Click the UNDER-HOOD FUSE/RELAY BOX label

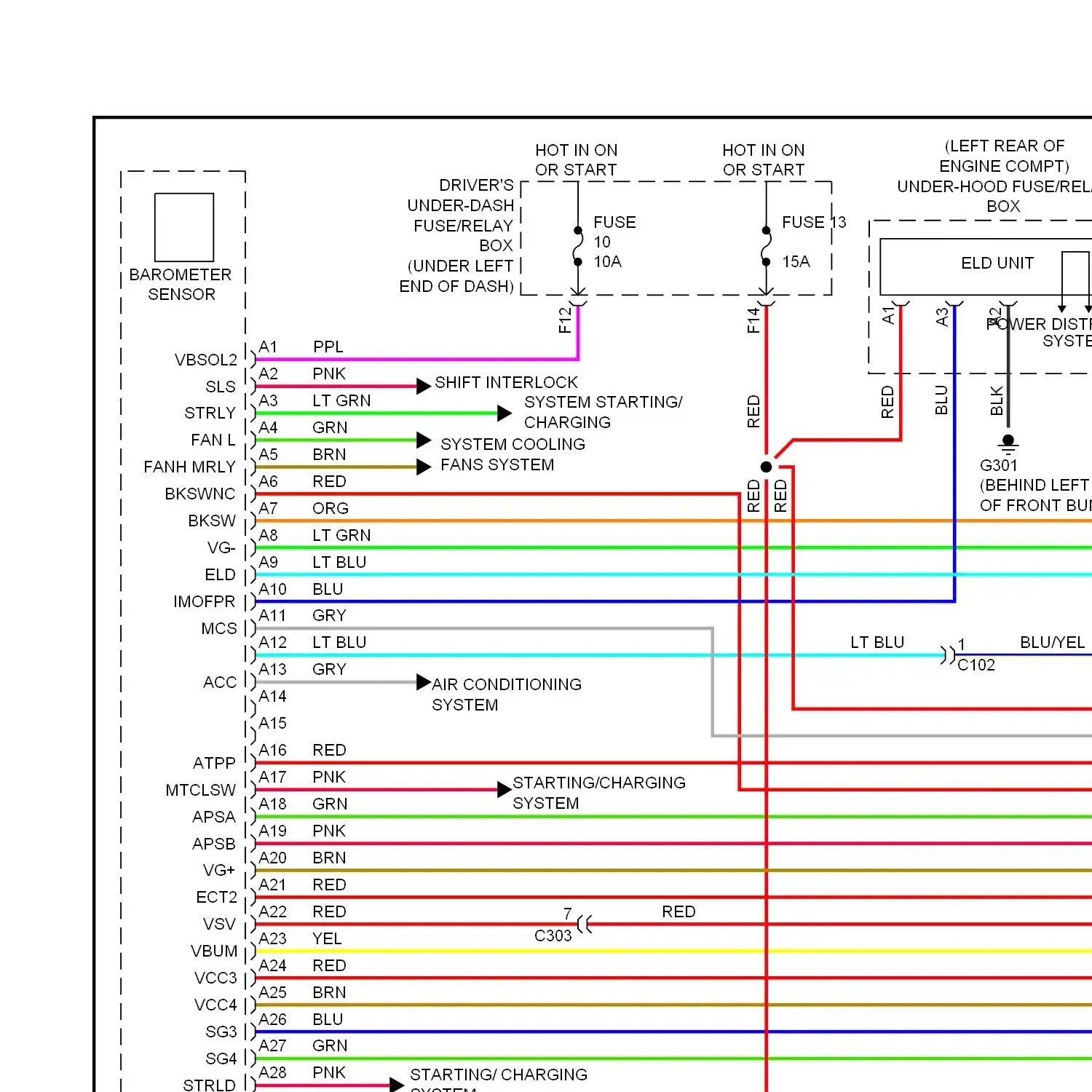tap(994, 197)
